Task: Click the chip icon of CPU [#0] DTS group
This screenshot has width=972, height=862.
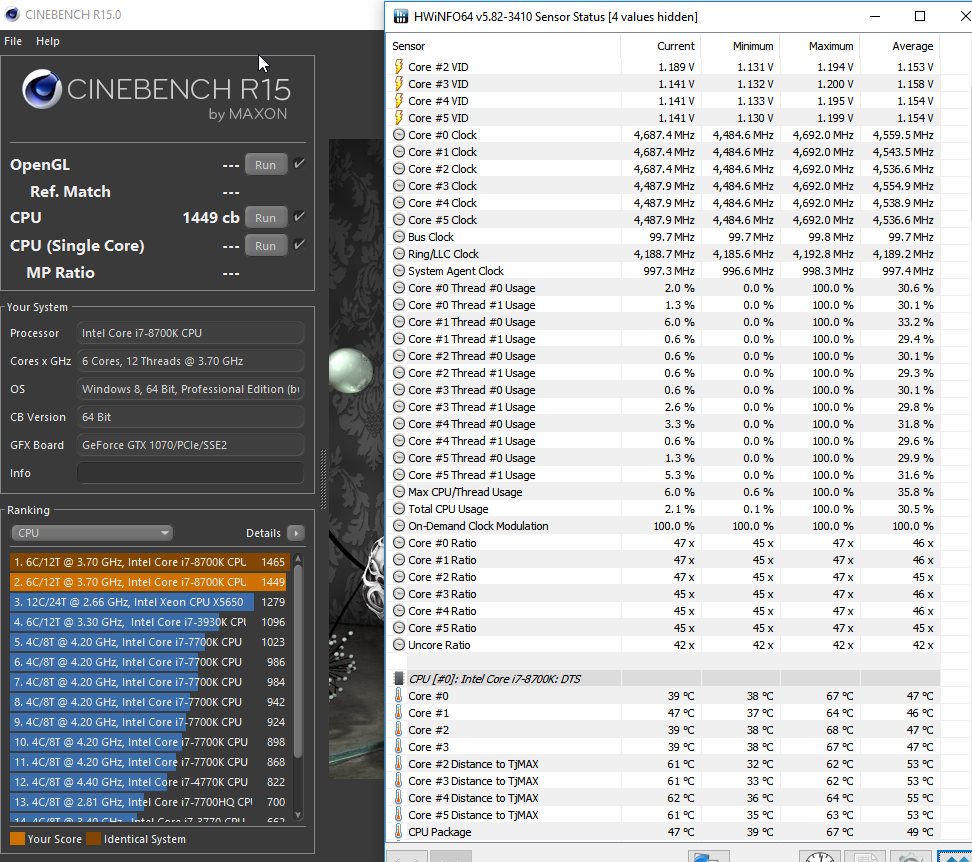Action: point(399,679)
